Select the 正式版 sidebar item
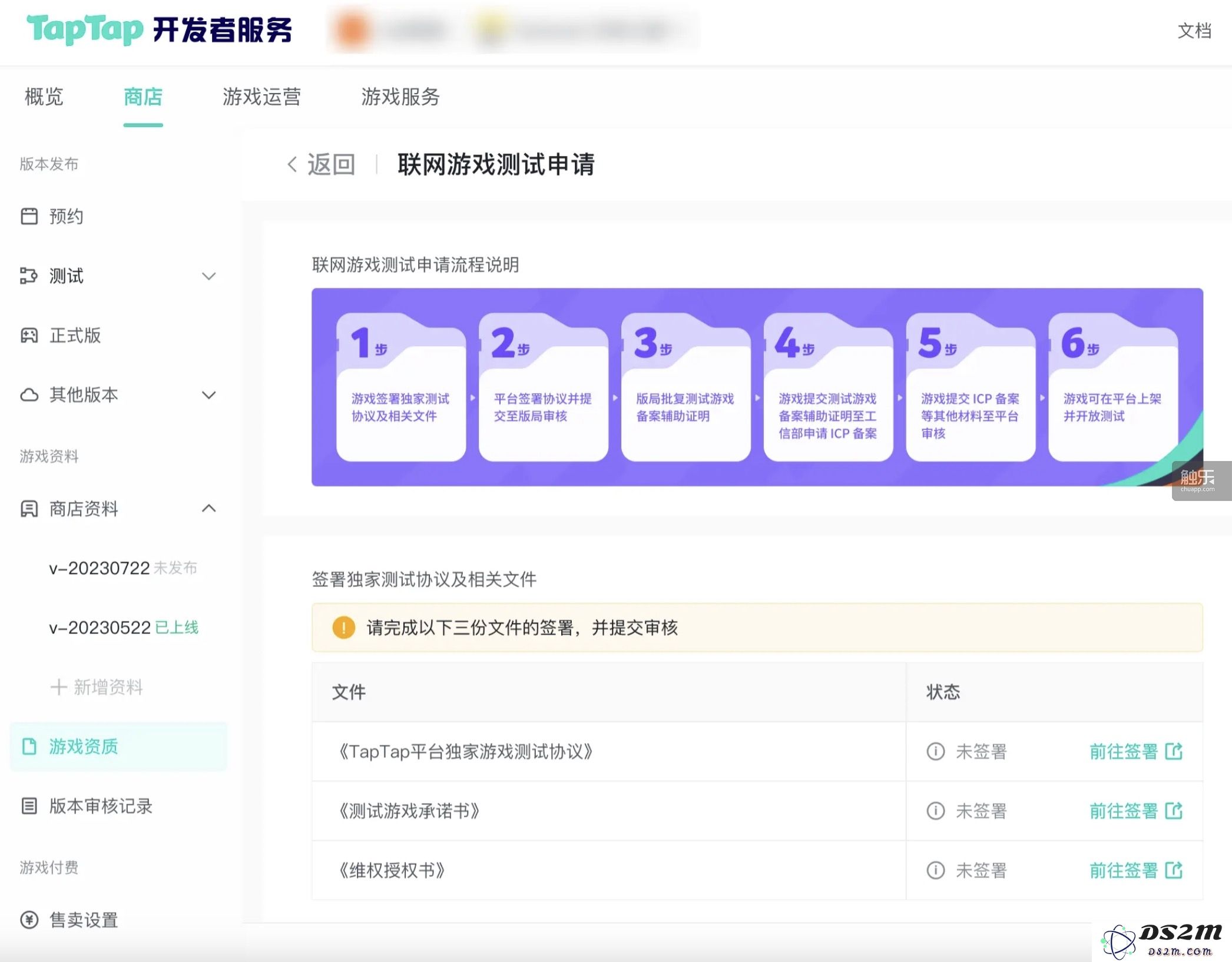 coord(75,335)
